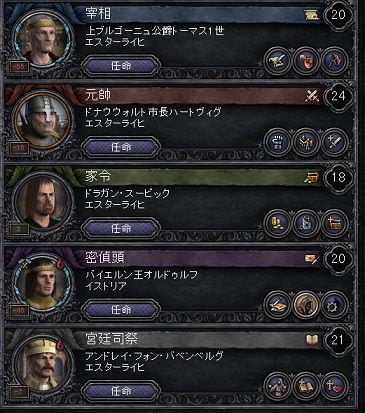The height and width of the screenshot is (413, 365).
Task: Click the 任命 button for 宰相
Action: [x=121, y=66]
